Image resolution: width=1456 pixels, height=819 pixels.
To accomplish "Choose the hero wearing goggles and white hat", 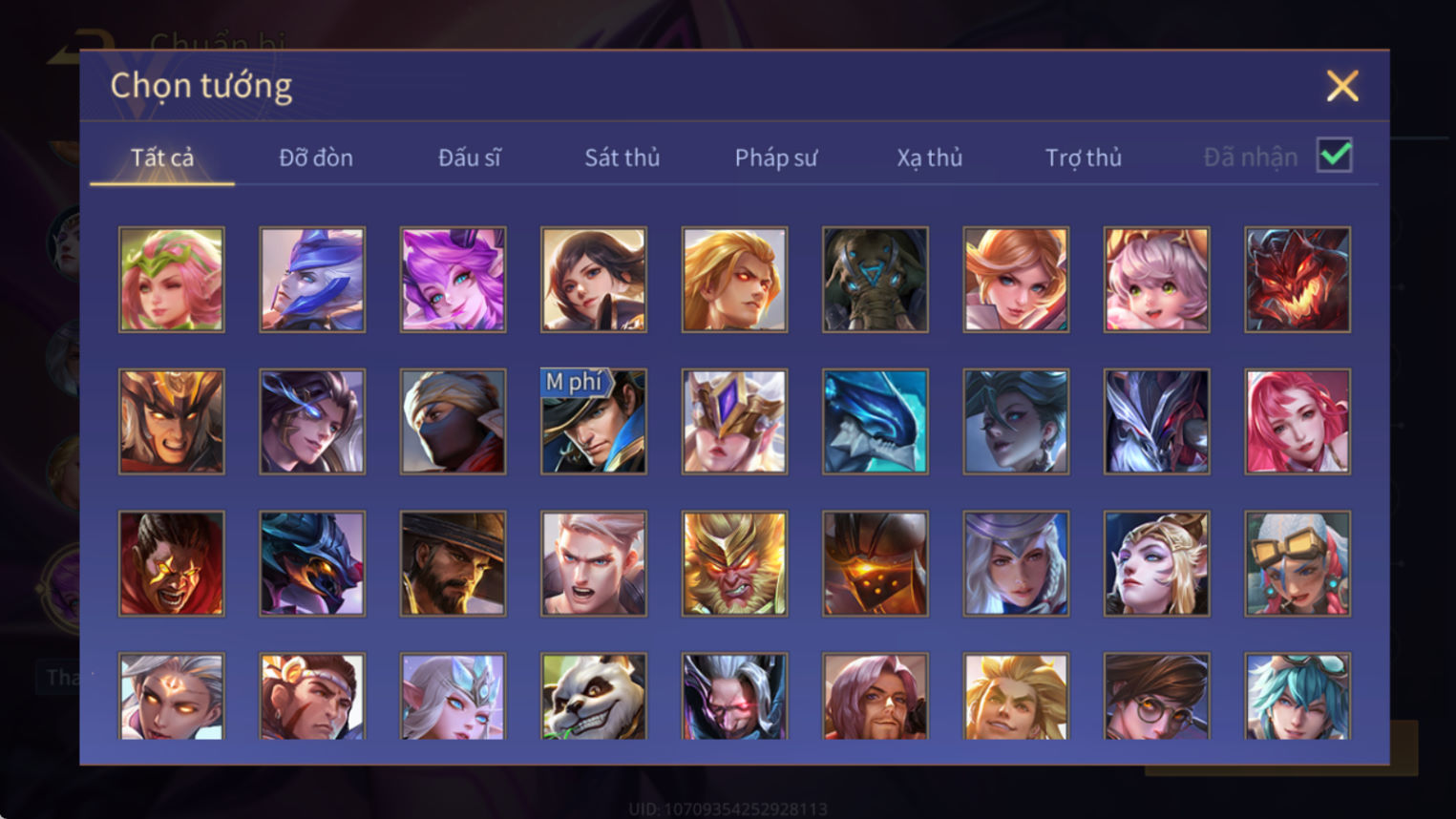I will [1298, 563].
